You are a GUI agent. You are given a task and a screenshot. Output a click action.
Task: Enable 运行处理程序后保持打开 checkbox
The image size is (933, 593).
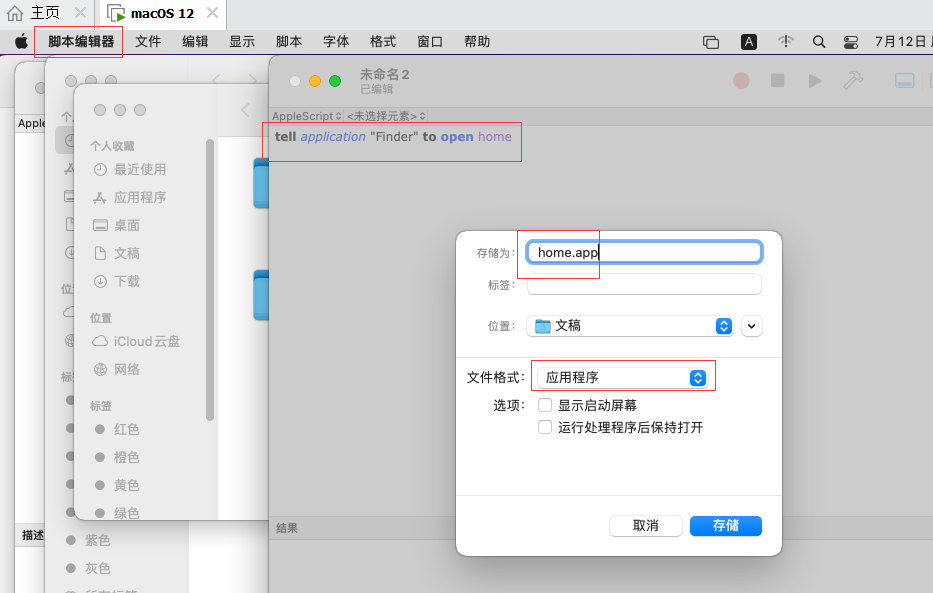544,427
